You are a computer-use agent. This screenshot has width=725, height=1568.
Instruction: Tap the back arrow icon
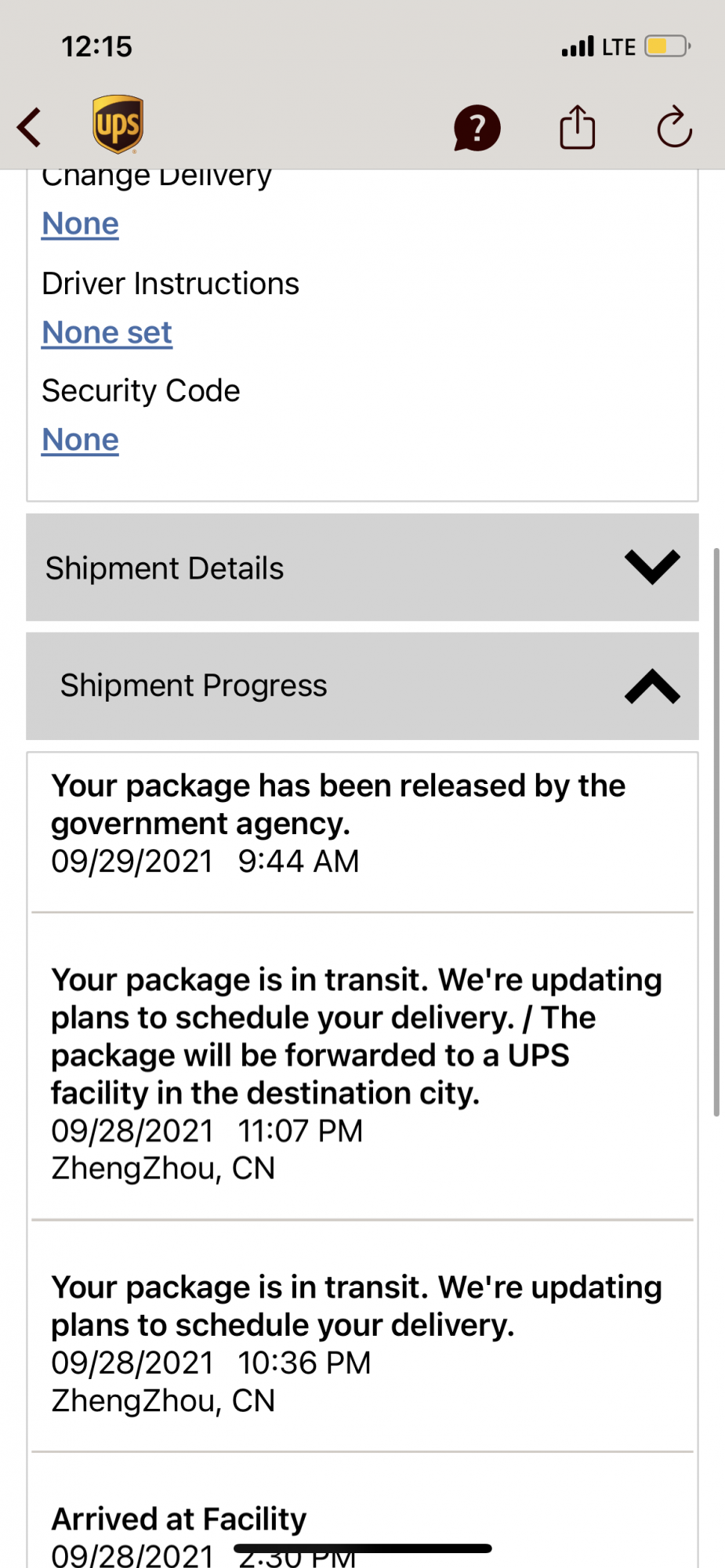point(30,127)
